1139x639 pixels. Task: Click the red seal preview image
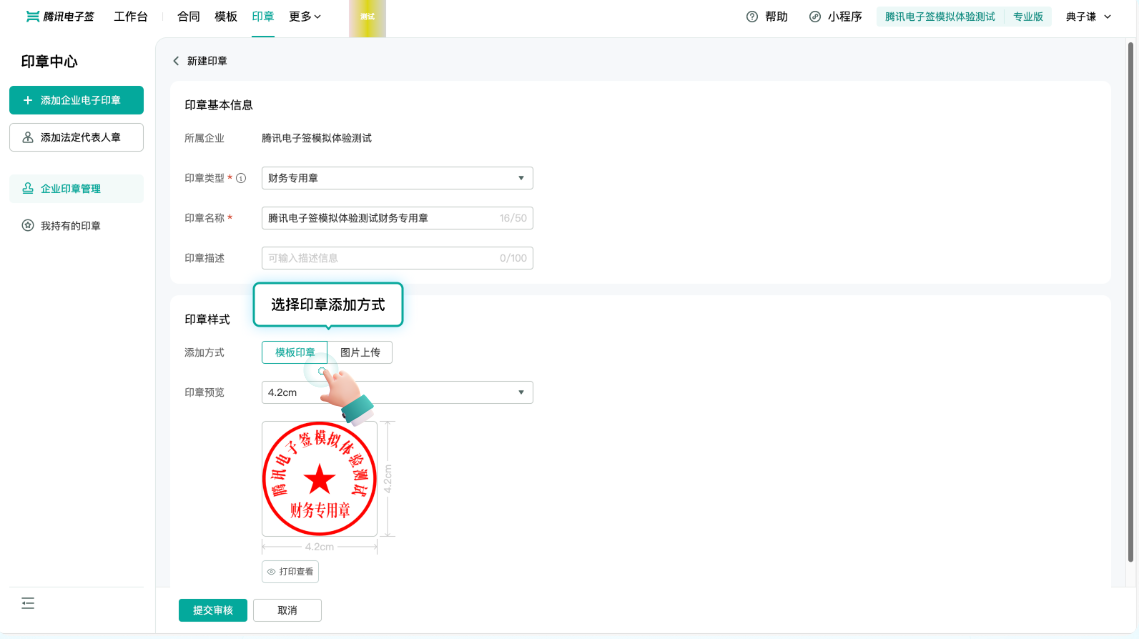(x=319, y=479)
